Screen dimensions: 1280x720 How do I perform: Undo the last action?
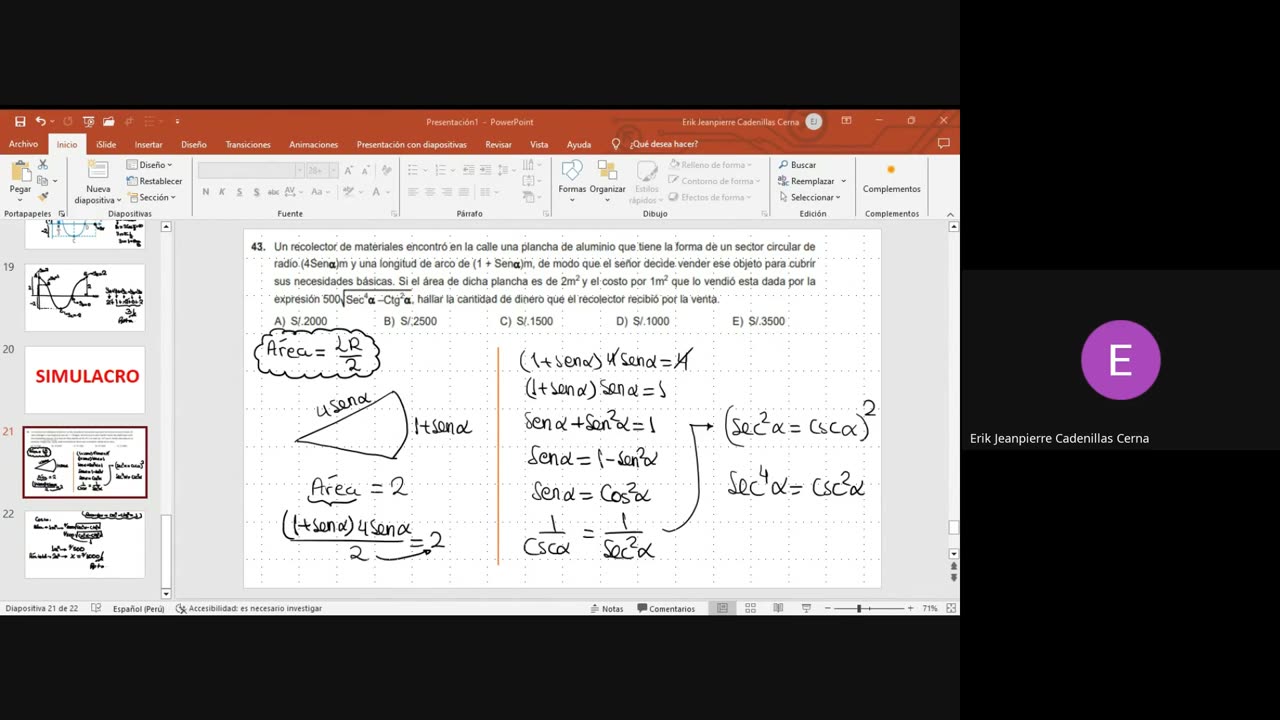(x=41, y=121)
